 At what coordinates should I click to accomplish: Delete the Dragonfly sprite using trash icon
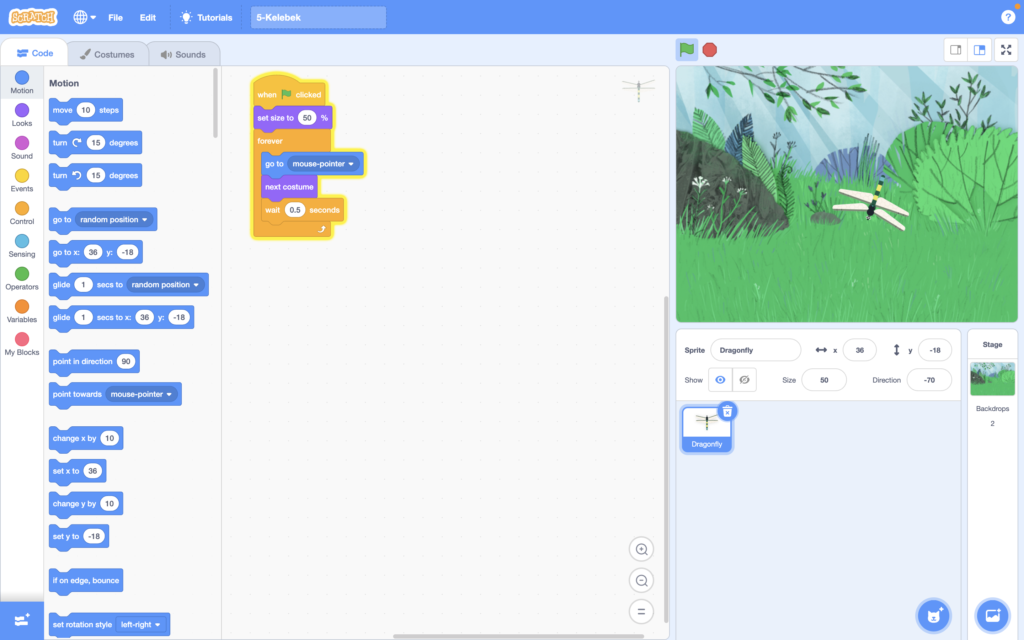coord(728,411)
